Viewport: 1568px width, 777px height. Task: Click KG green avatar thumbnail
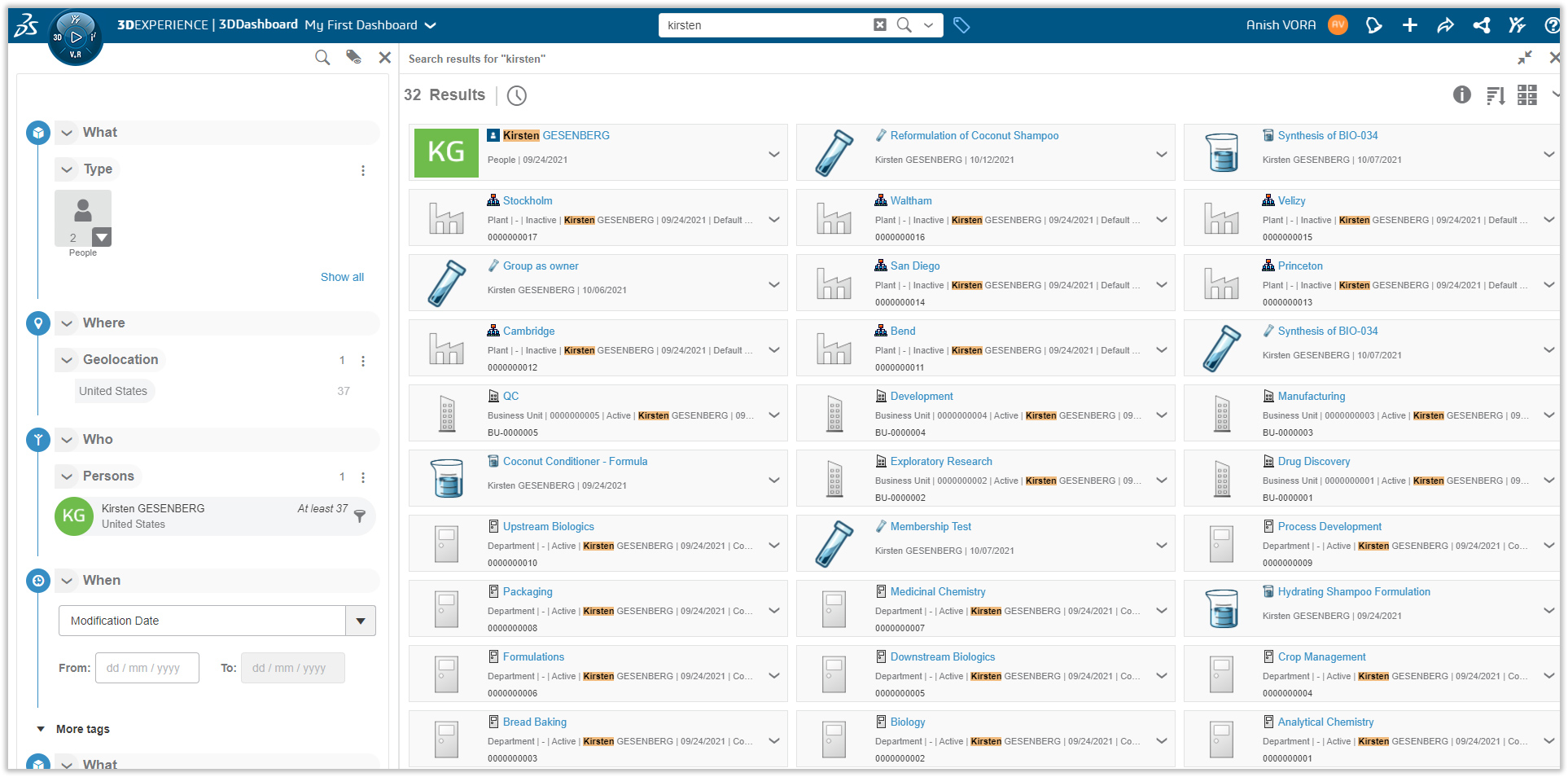click(x=446, y=152)
